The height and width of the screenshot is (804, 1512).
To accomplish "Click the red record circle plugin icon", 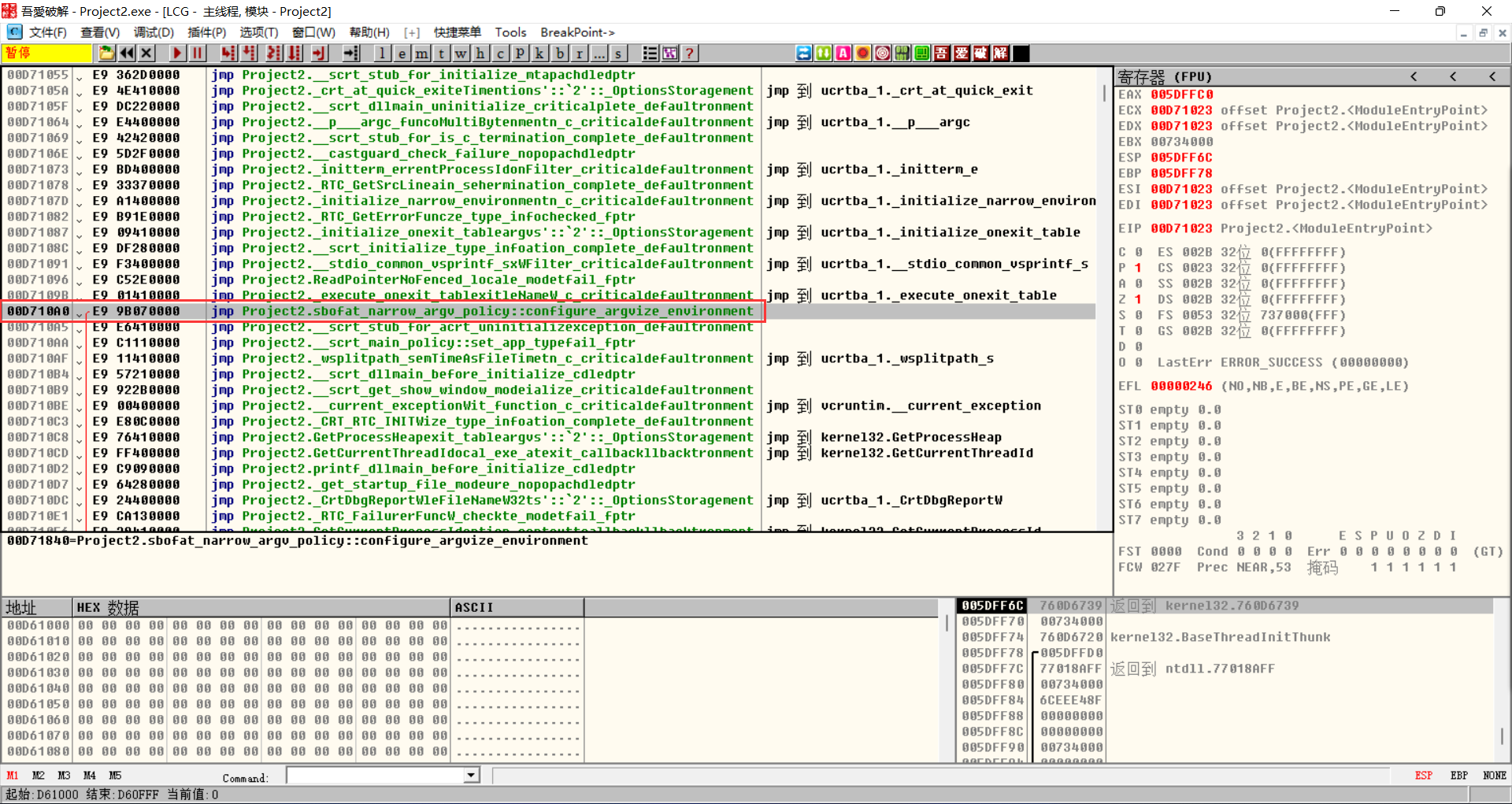I will pos(863,53).
